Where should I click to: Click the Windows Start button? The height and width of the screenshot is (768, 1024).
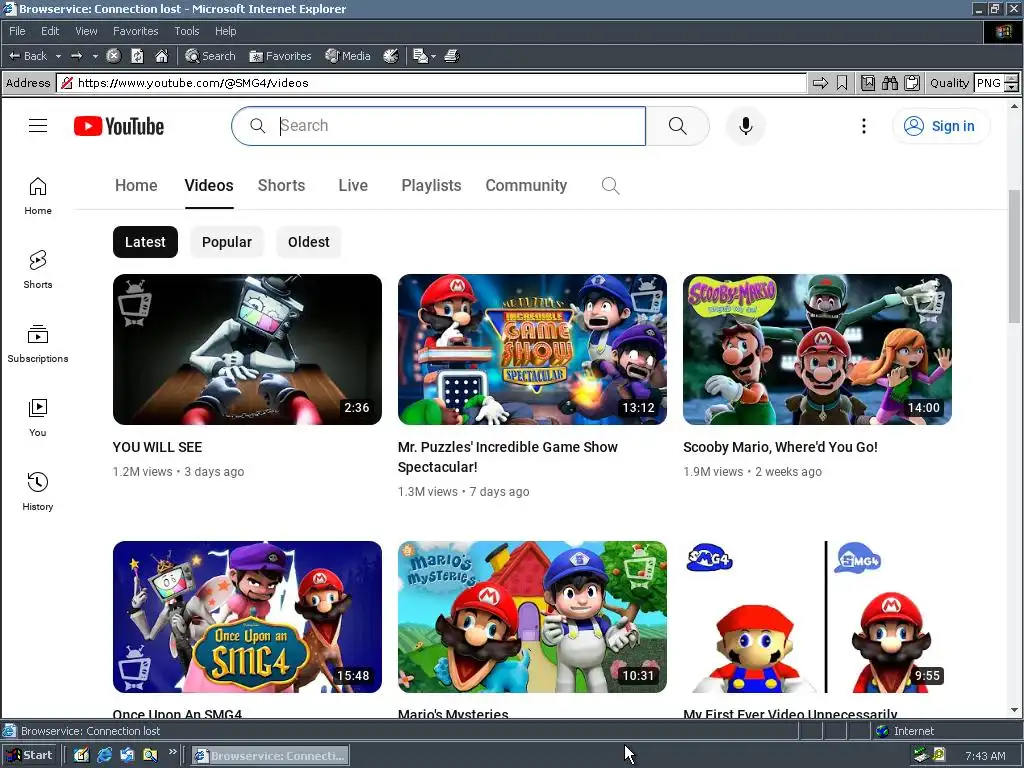click(29, 756)
